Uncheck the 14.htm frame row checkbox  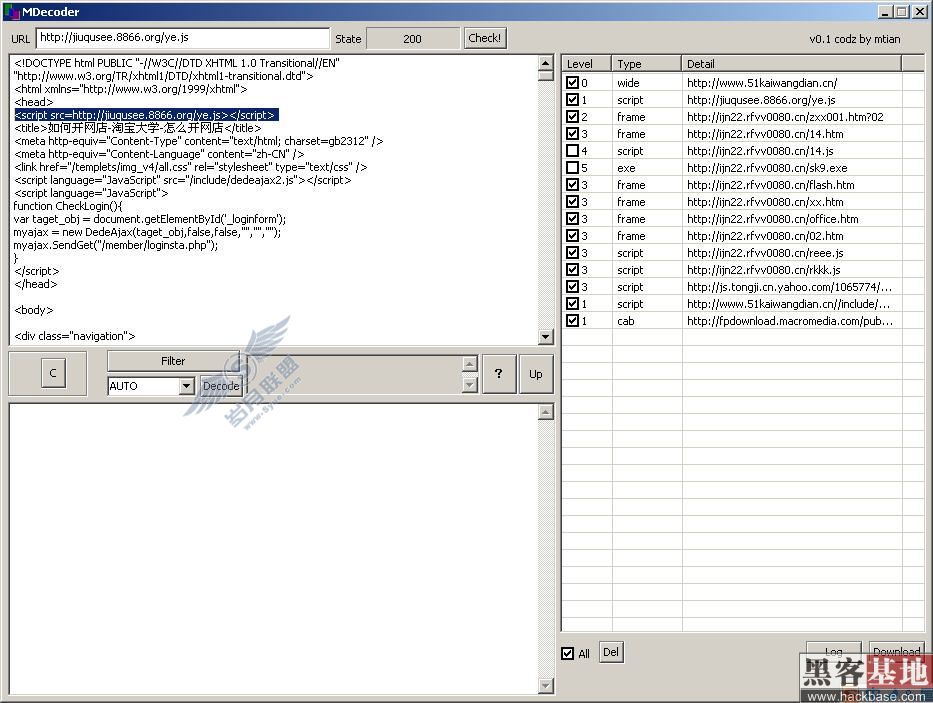click(572, 133)
